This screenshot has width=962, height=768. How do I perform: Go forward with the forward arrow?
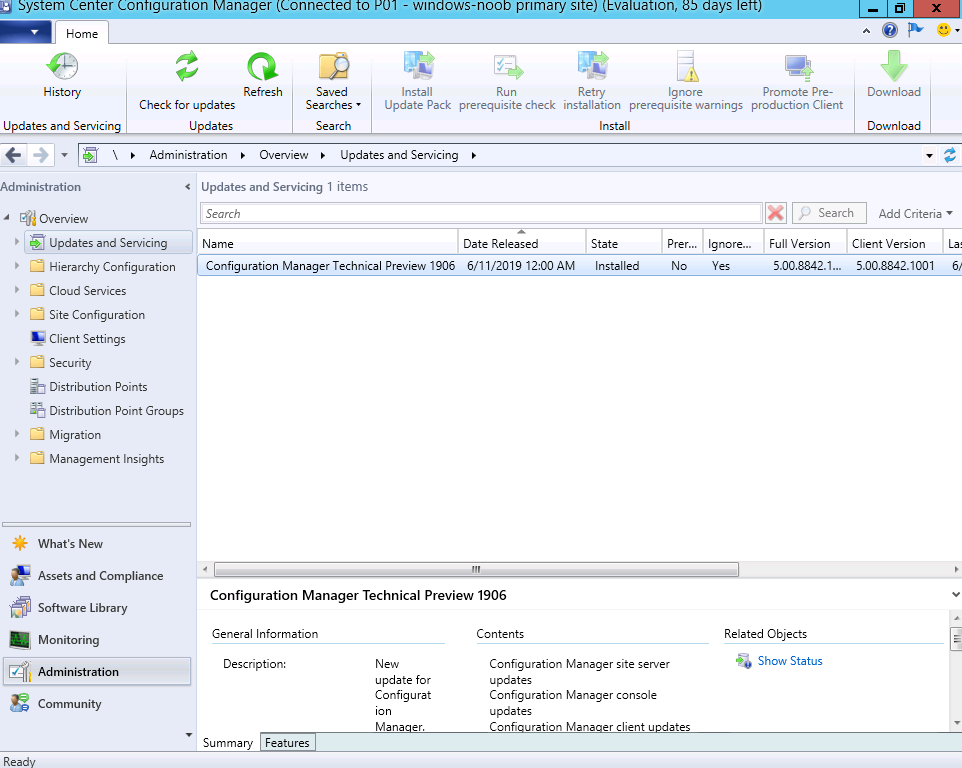40,155
